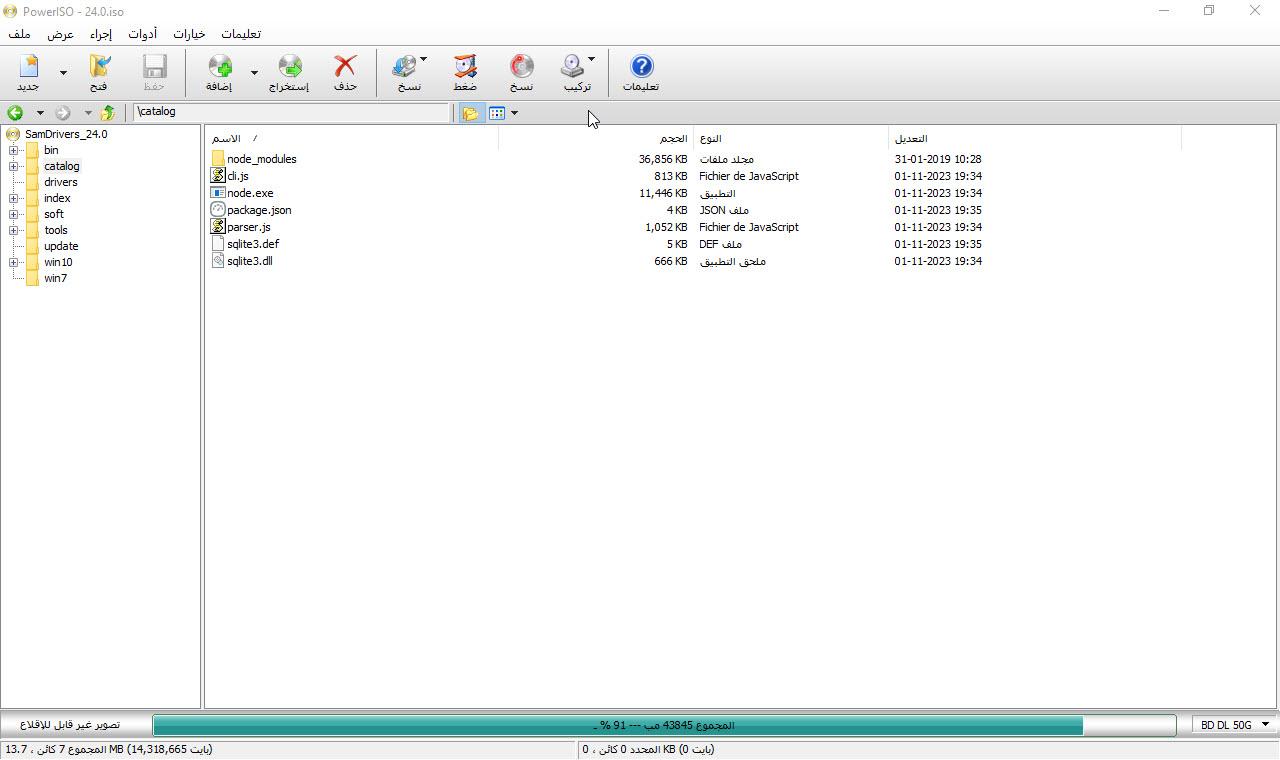
Task: Sort by التعديل (Modified) column header
Action: coord(1035,138)
